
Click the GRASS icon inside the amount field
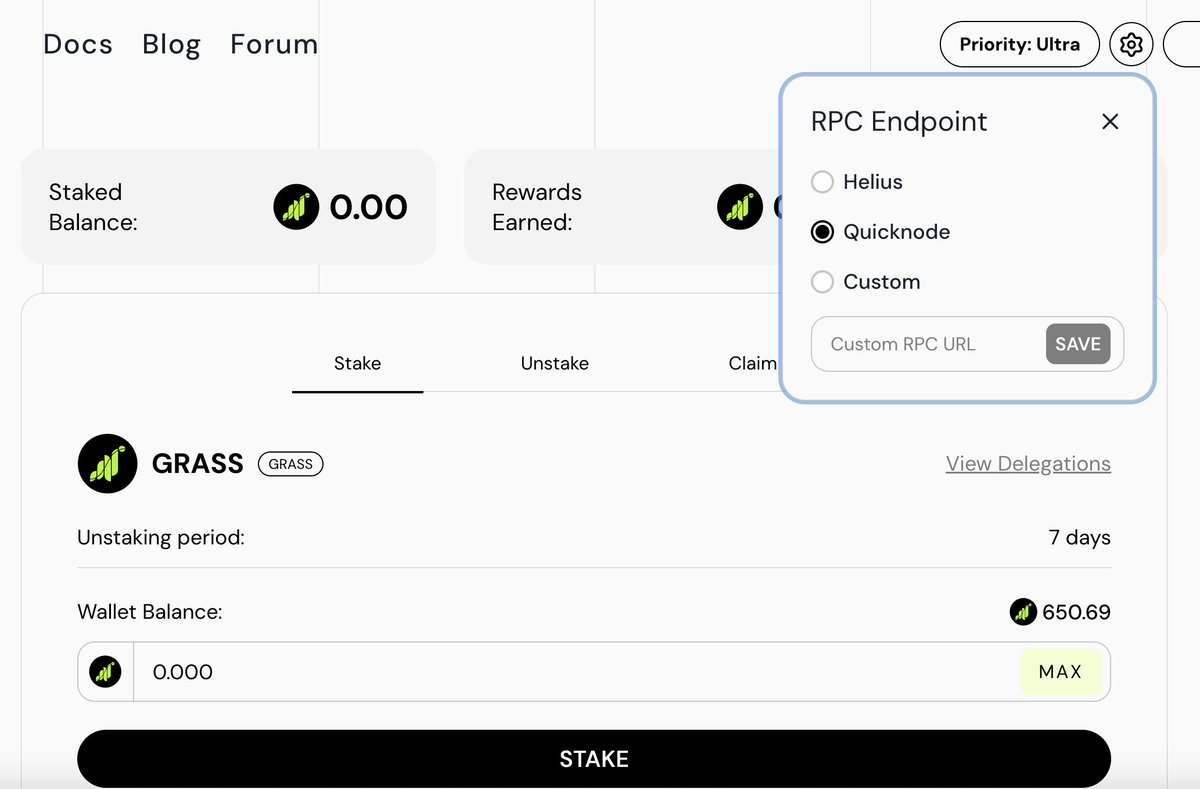[x=105, y=672]
